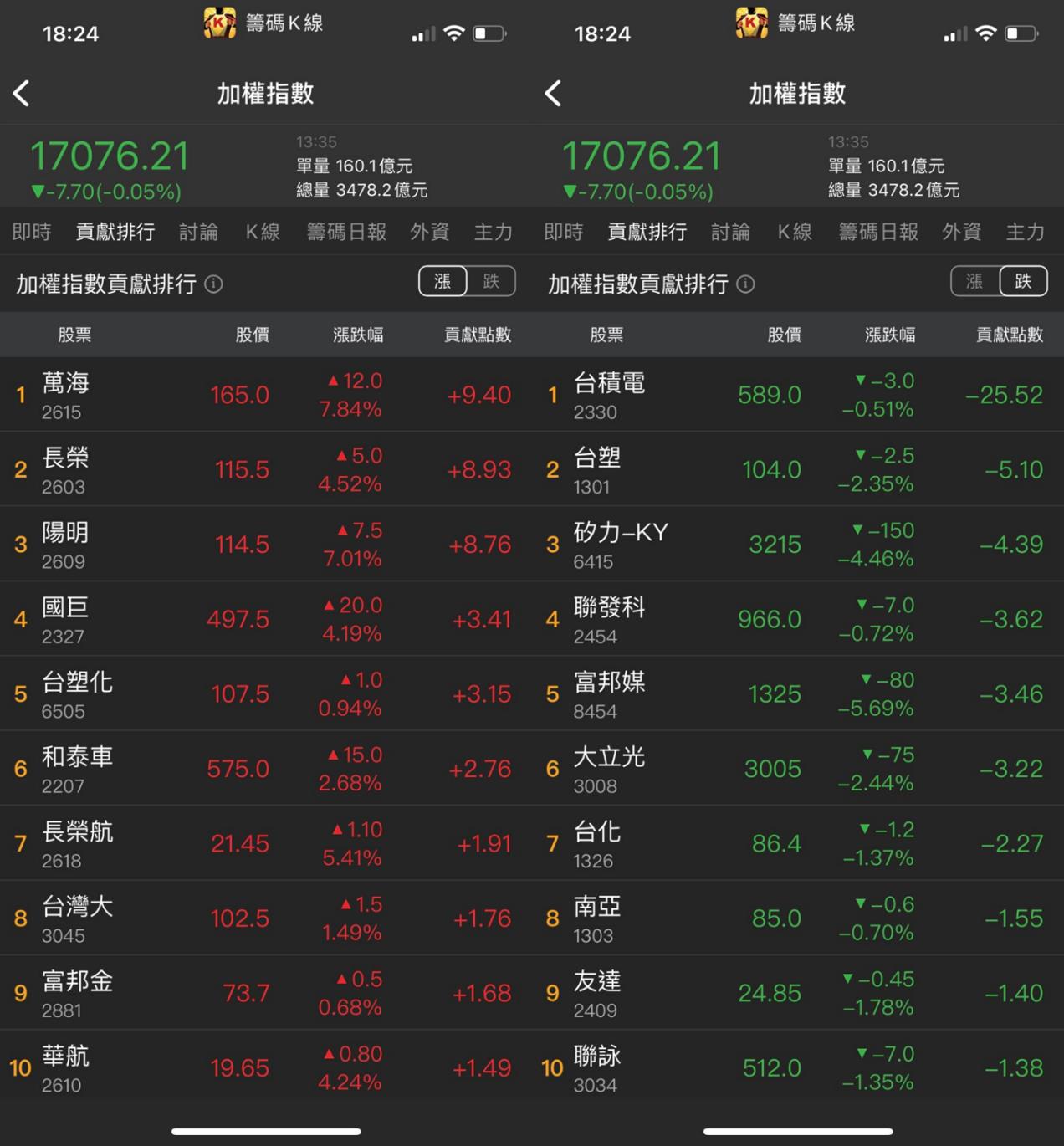1064x1146 pixels.
Task: Open stock row 國巨 2327
Action: pos(266,619)
